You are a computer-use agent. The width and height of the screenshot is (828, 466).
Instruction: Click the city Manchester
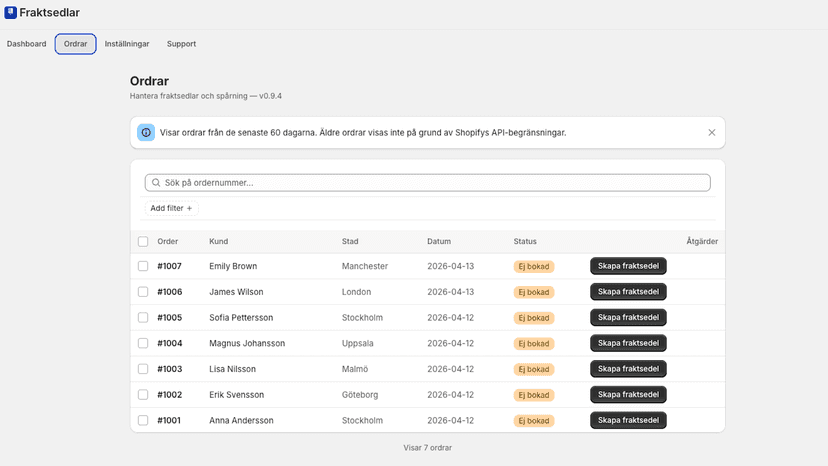365,266
